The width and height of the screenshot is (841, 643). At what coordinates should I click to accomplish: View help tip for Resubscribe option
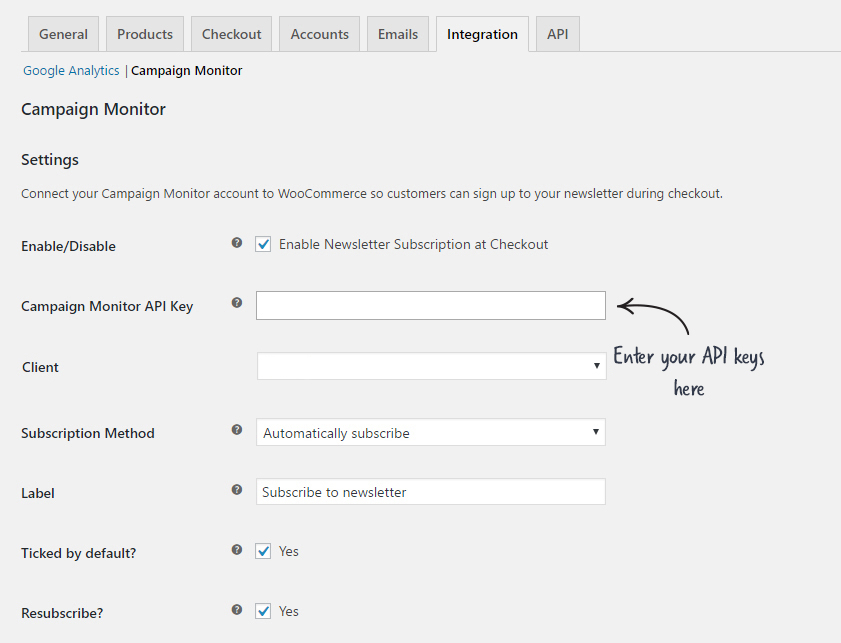(x=237, y=610)
